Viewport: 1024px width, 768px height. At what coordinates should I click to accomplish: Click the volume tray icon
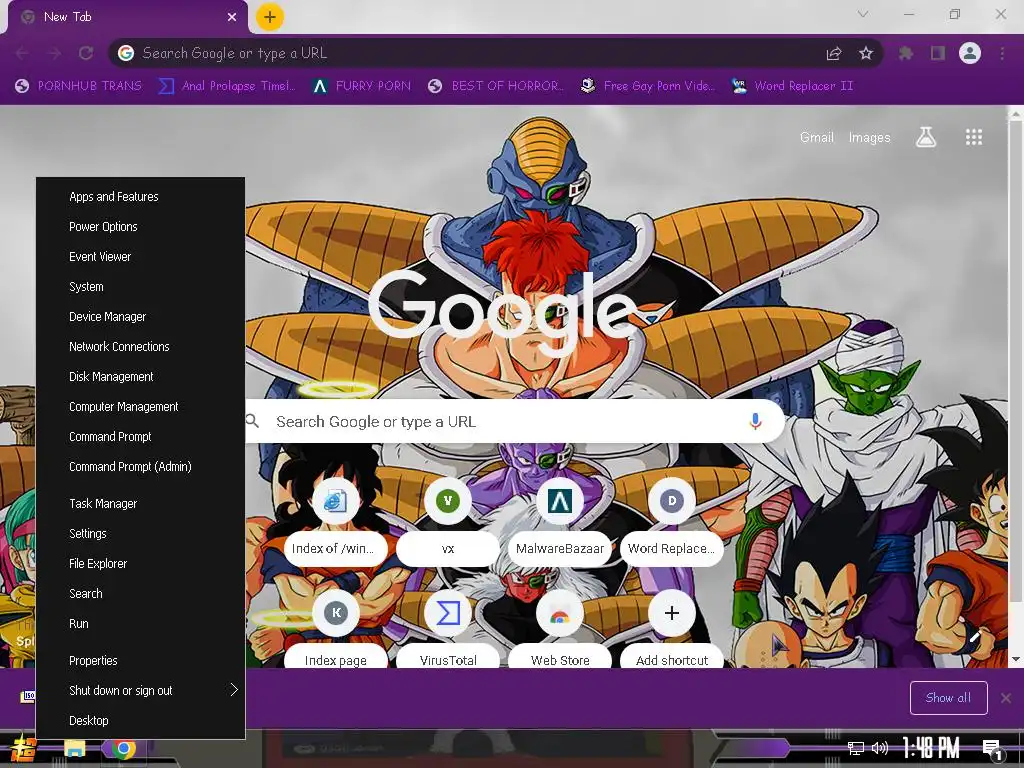pos(880,748)
